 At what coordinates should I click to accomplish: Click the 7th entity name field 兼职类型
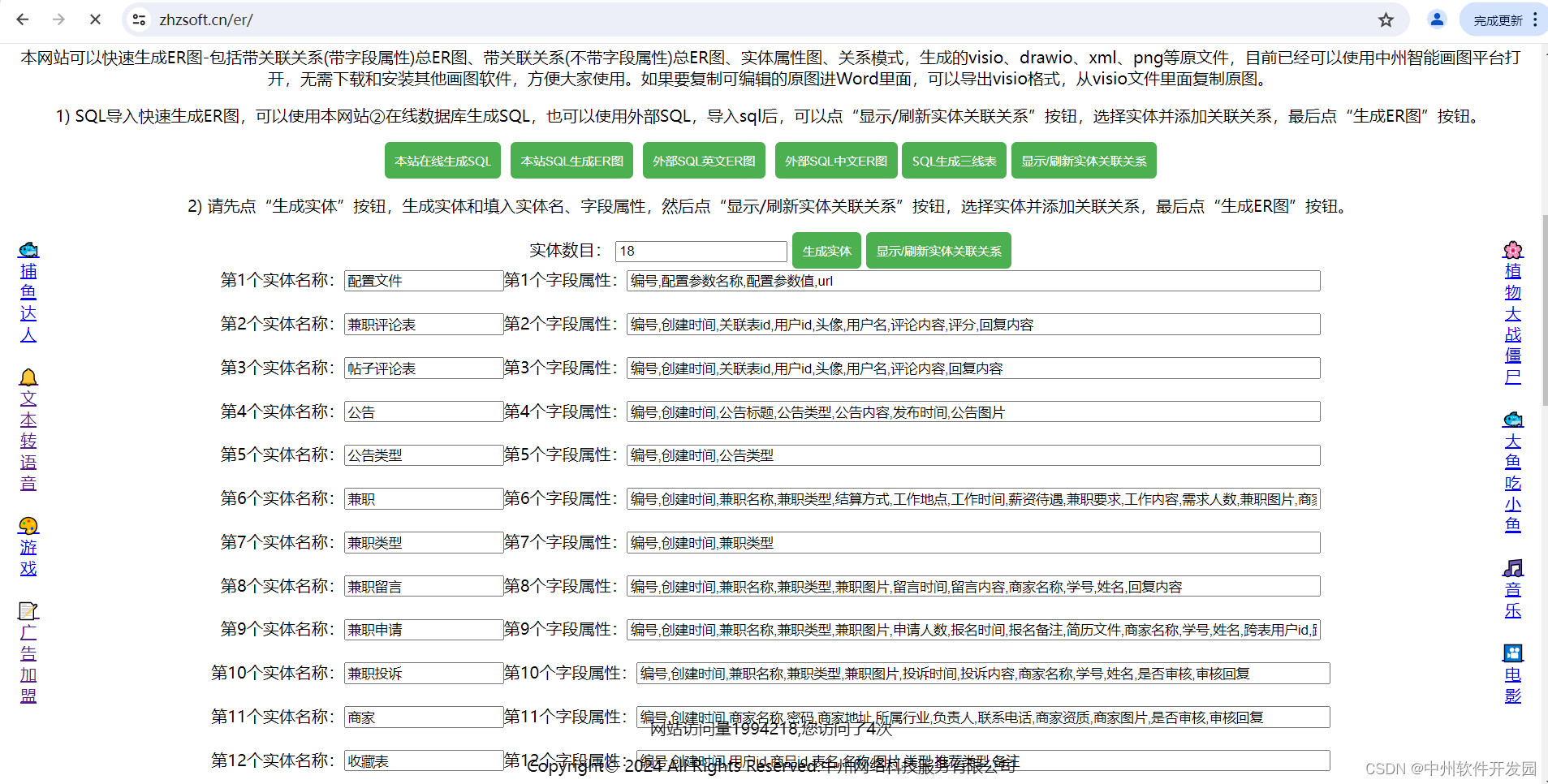coord(424,543)
